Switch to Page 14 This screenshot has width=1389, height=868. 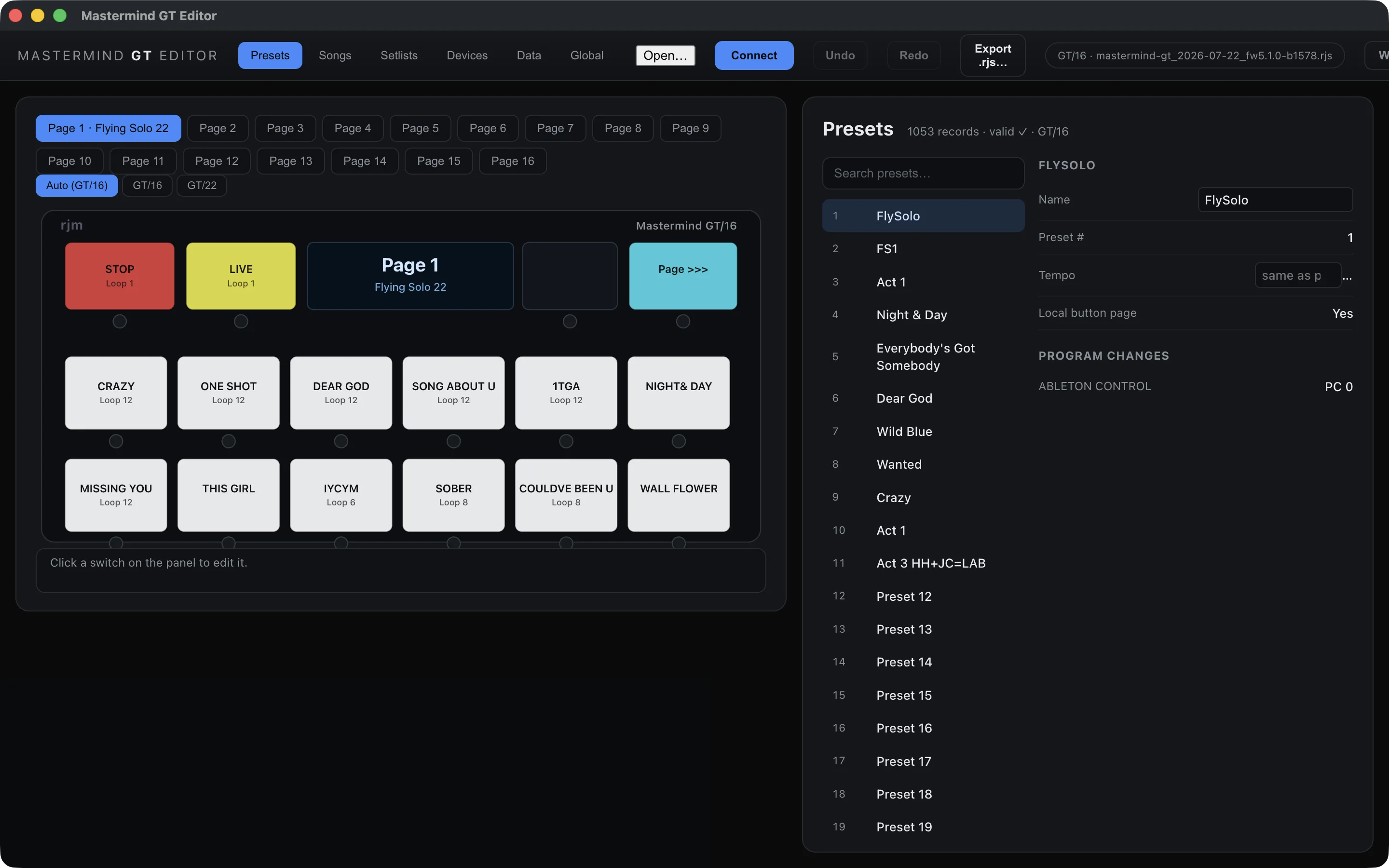[x=365, y=161]
